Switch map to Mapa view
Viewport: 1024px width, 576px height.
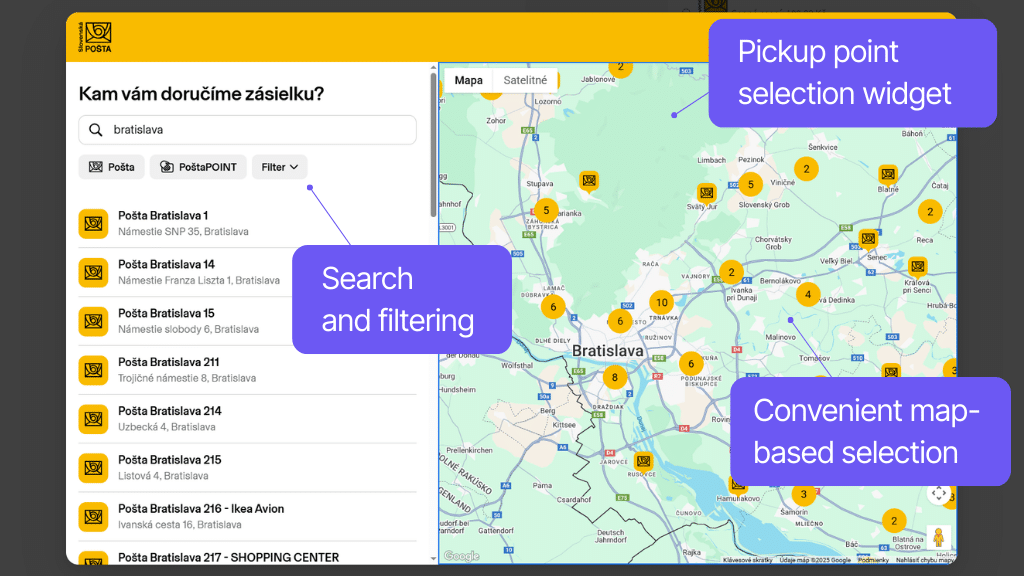click(468, 80)
